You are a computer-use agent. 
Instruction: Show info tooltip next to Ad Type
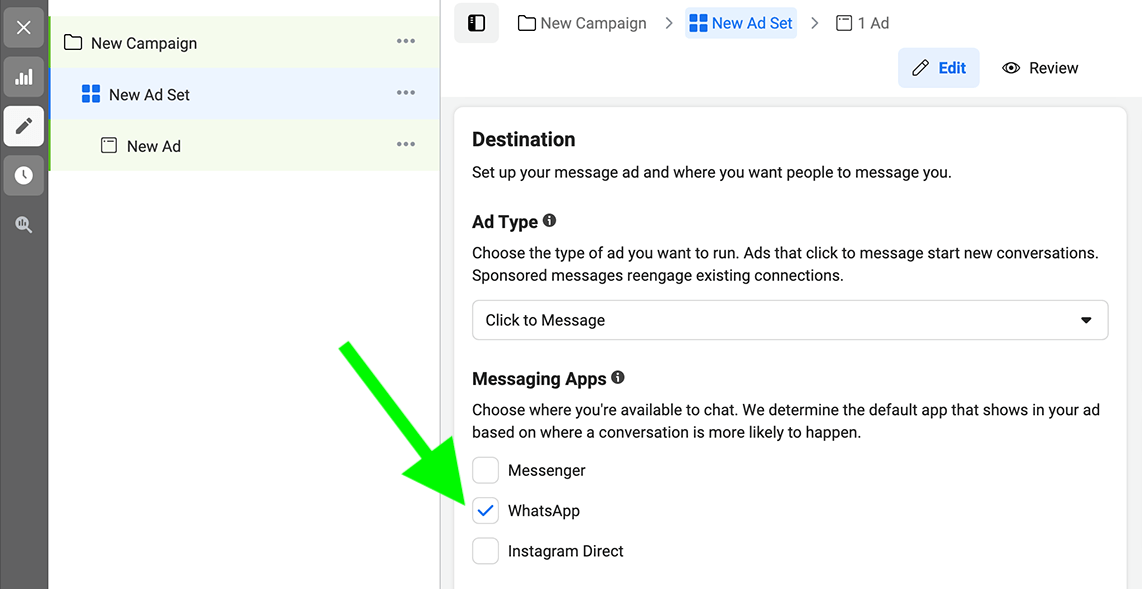click(x=550, y=220)
